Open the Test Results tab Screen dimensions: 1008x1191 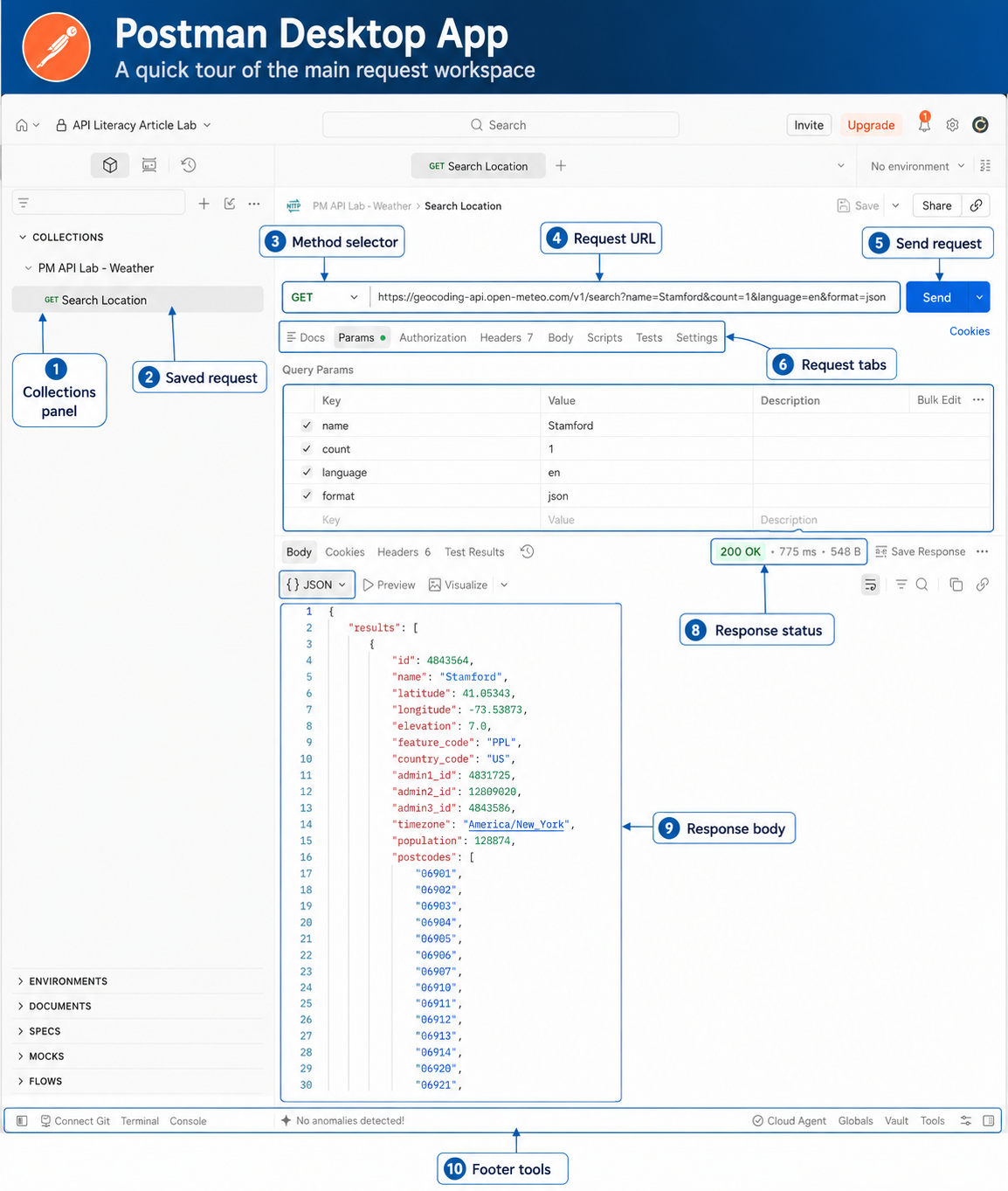474,551
